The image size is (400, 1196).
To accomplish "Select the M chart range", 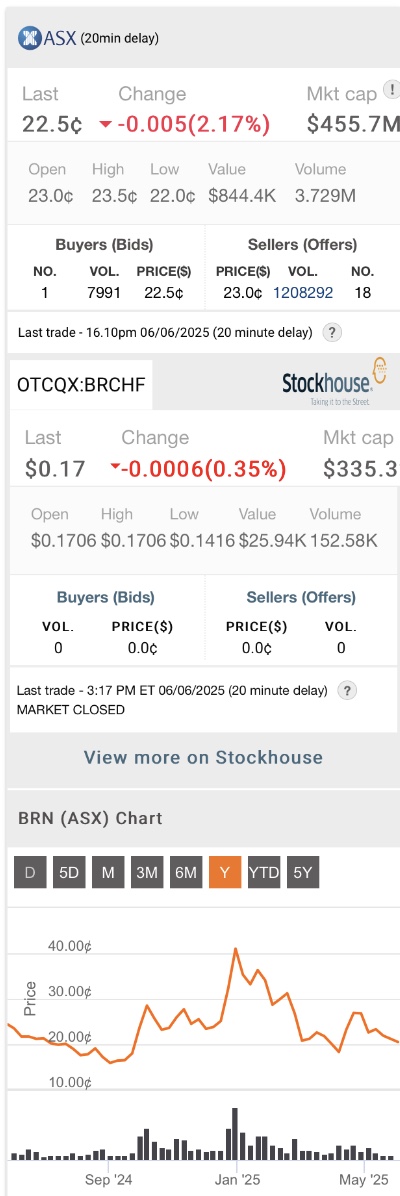I will 108,873.
